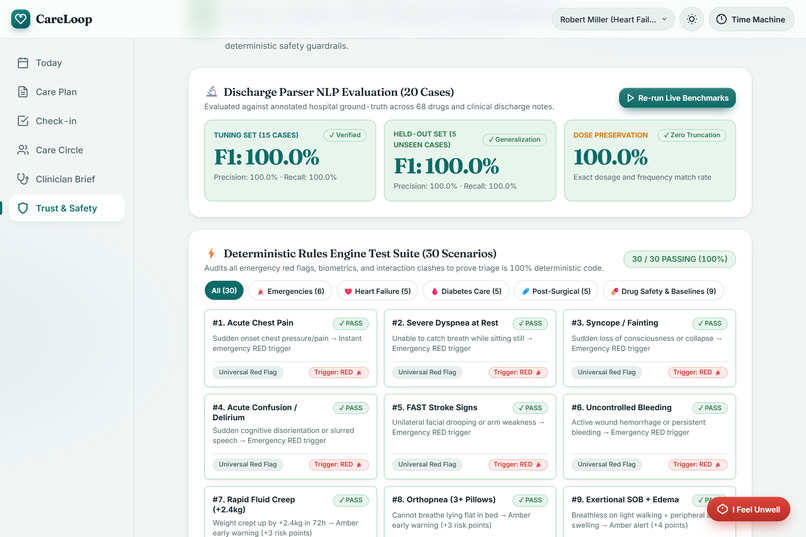The image size is (806, 537).
Task: Click the droplet icon in Diabetes Care filter
Action: click(x=434, y=291)
